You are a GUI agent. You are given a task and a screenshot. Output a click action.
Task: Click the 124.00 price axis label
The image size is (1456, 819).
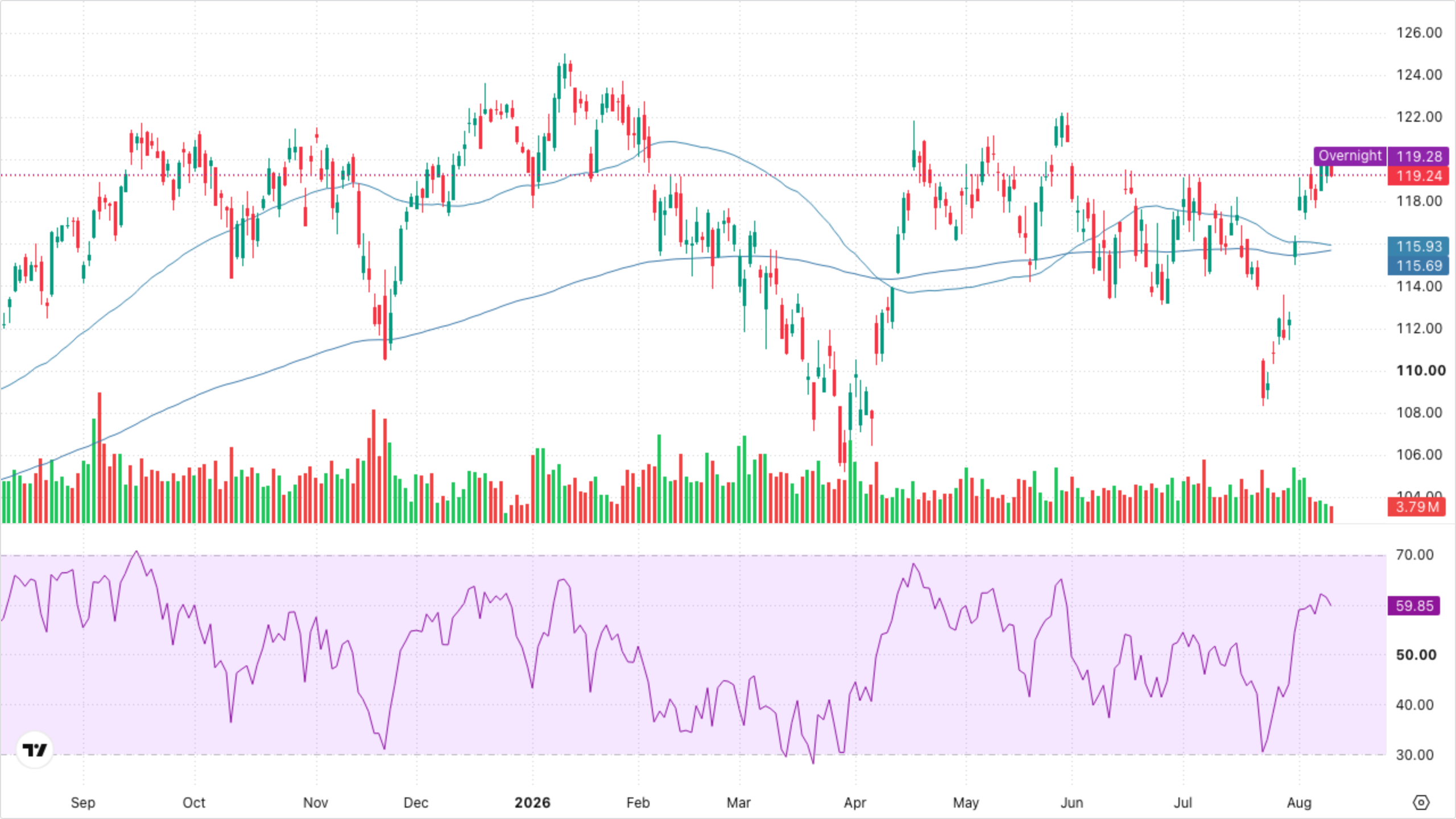point(1419,75)
